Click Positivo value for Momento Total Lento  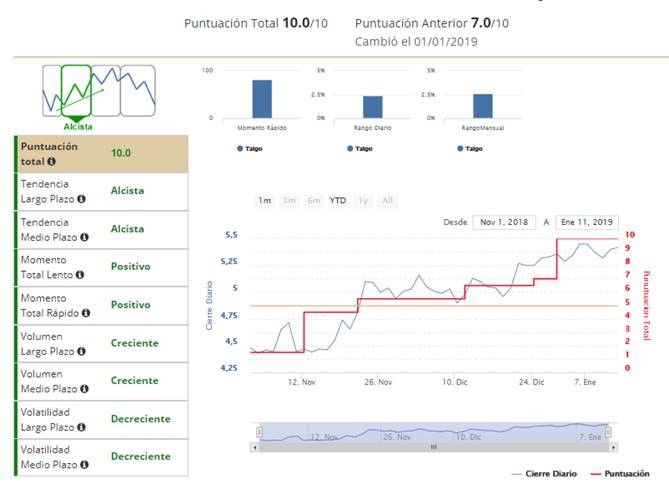tap(131, 267)
